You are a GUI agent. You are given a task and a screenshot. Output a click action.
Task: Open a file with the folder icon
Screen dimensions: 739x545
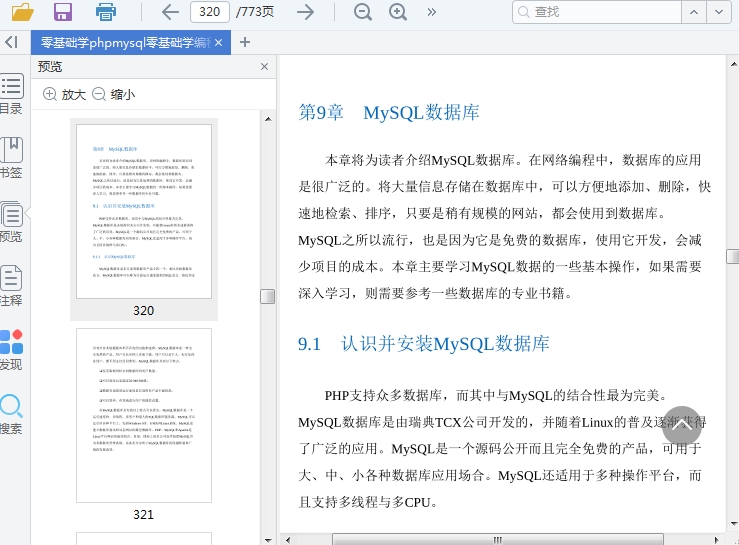click(x=22, y=12)
